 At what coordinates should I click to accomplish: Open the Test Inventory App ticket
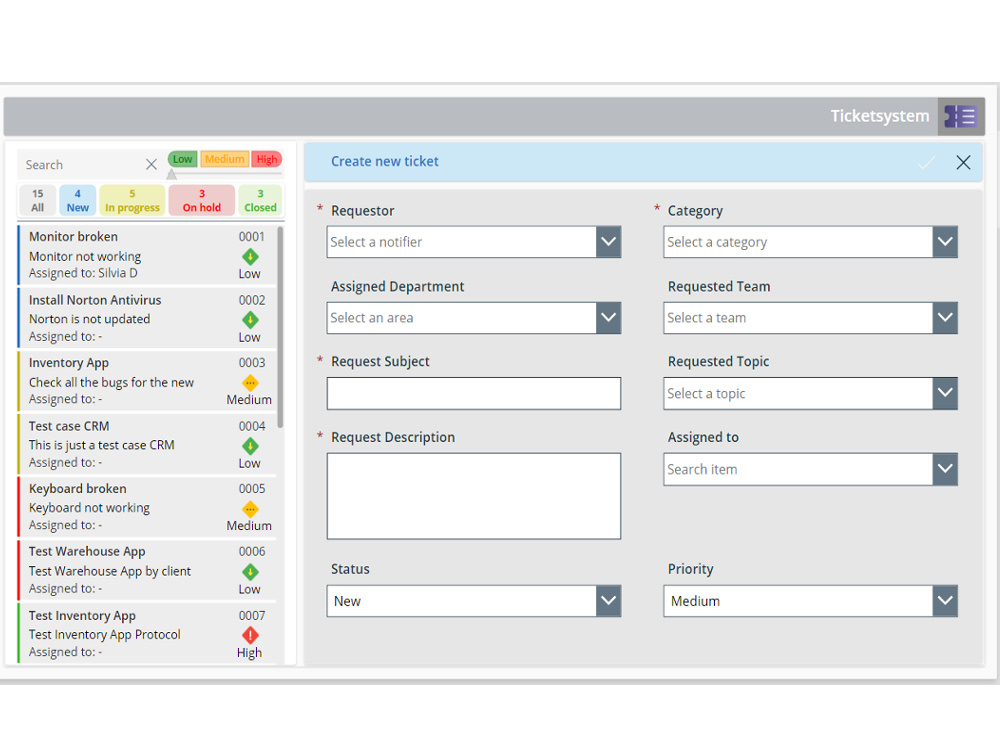(147, 633)
